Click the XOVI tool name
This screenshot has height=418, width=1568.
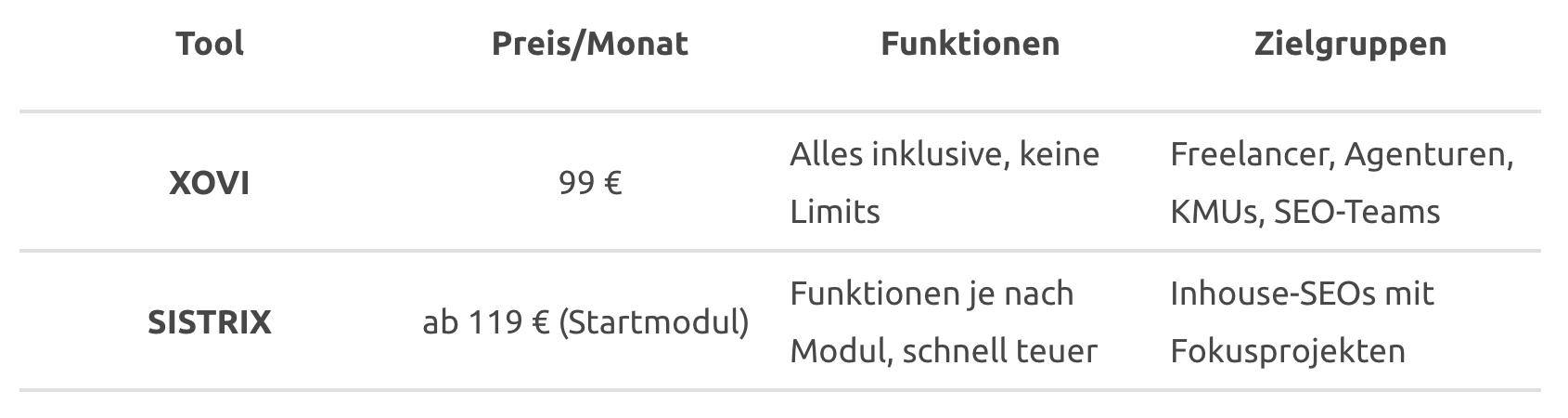pos(210,183)
